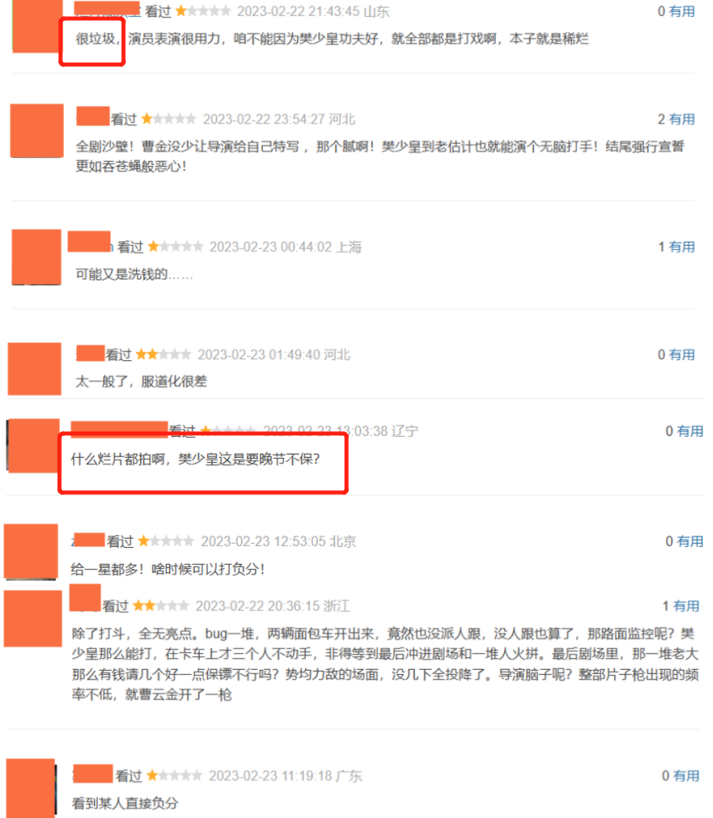Click the avatar of the Shandong reviewer

click(38, 26)
